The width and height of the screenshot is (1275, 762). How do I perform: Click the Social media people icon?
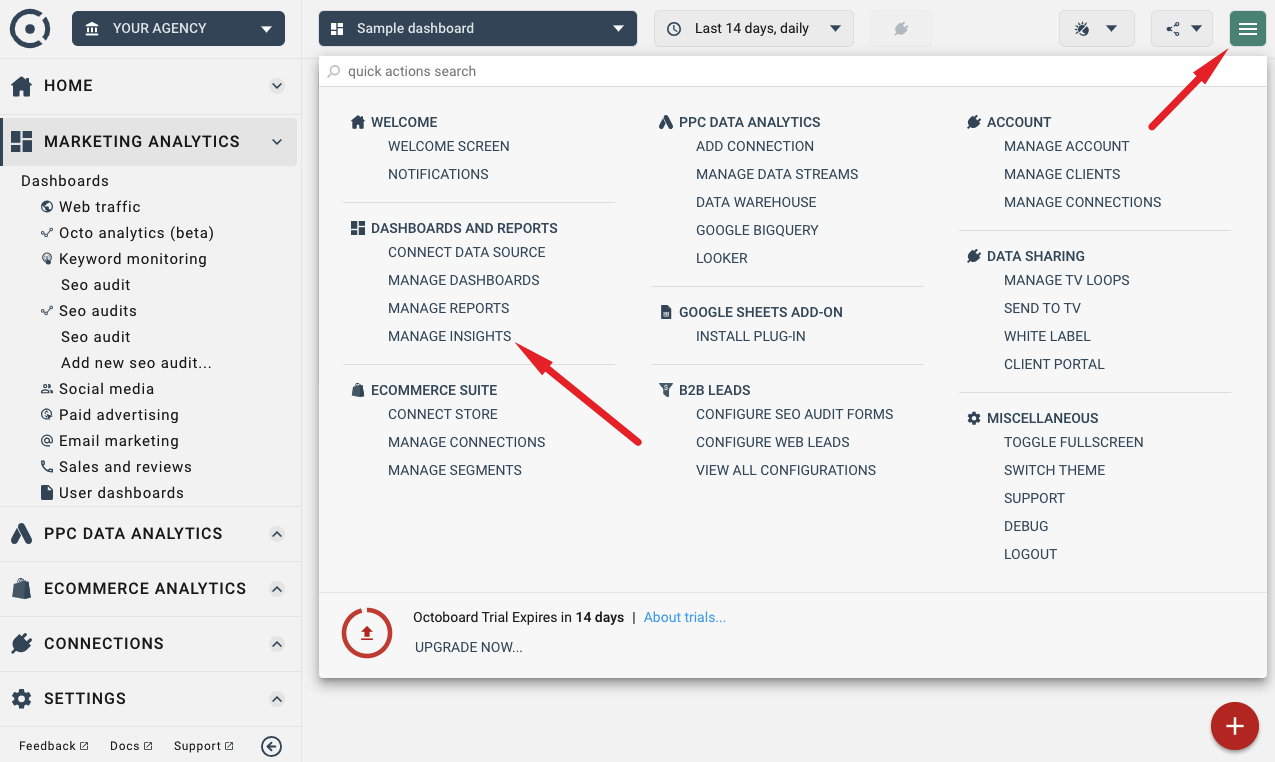[47, 389]
